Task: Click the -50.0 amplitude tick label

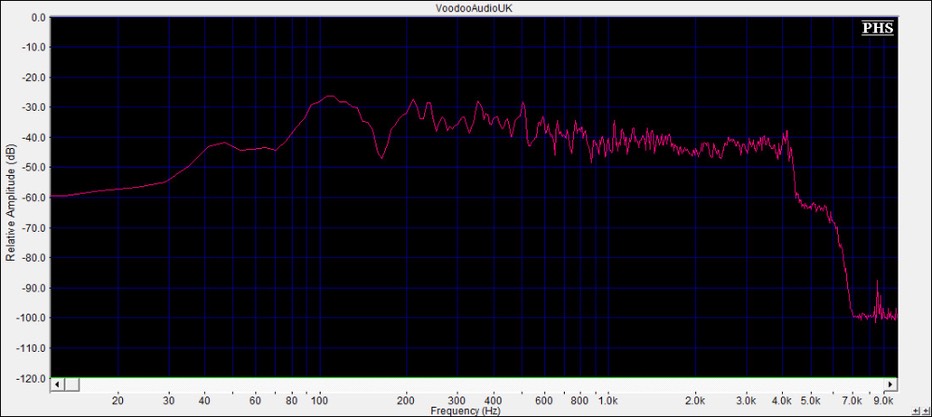Action: pyautogui.click(x=34, y=168)
